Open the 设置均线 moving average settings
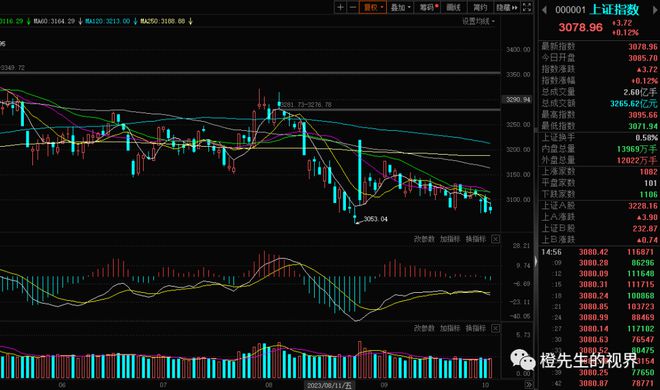This screenshot has height=390, width=660. point(478,21)
